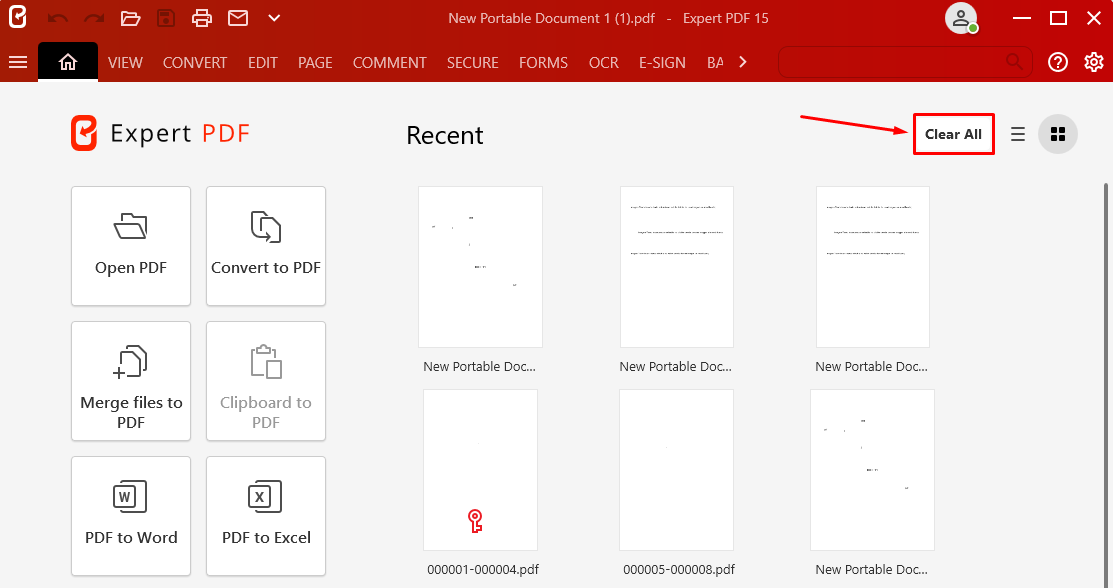1113x588 pixels.
Task: Expand the quick access toolbar dropdown arrow
Action: click(x=274, y=18)
